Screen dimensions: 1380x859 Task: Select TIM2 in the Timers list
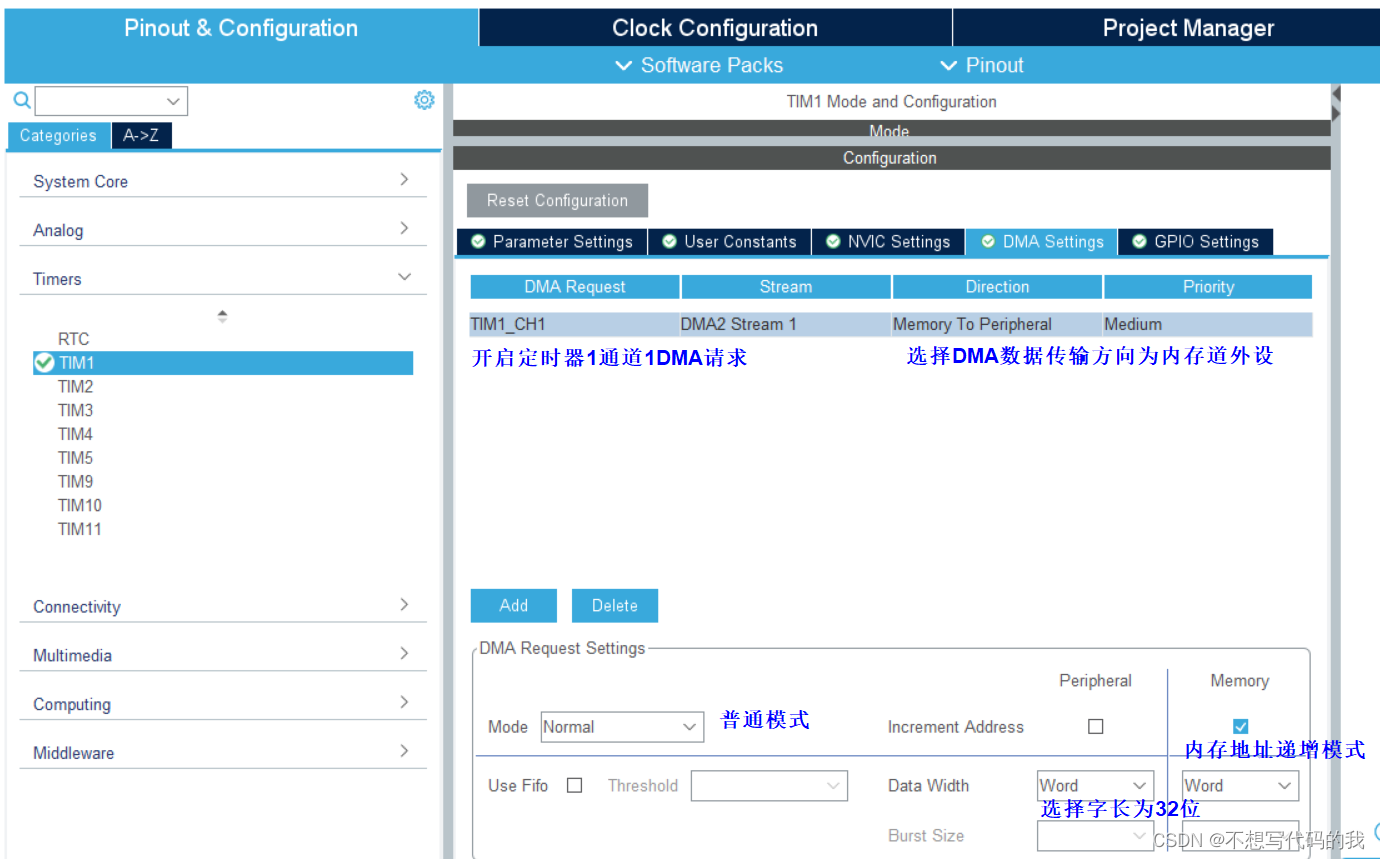tap(75, 386)
